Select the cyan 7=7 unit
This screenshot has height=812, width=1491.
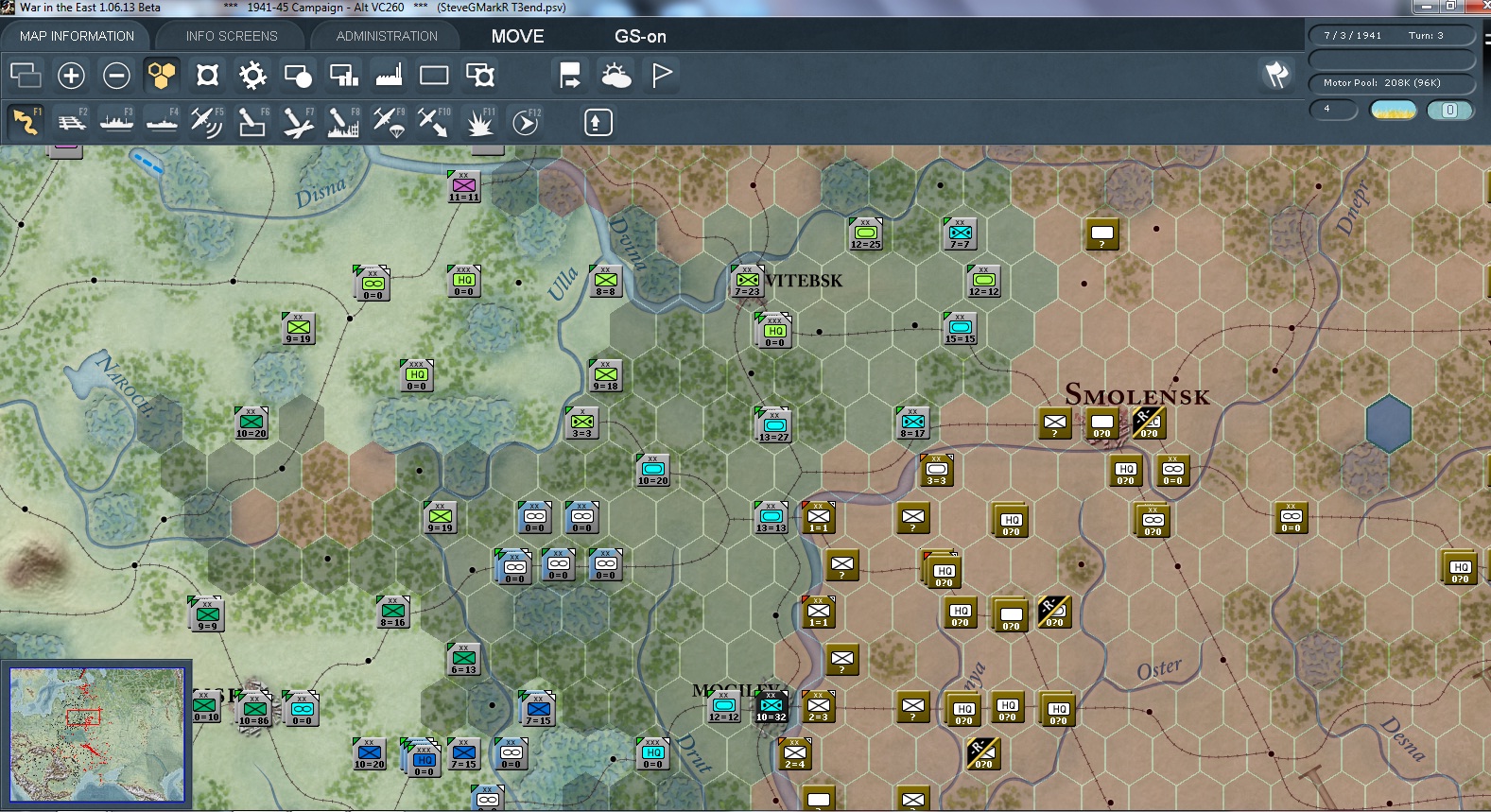(x=960, y=233)
